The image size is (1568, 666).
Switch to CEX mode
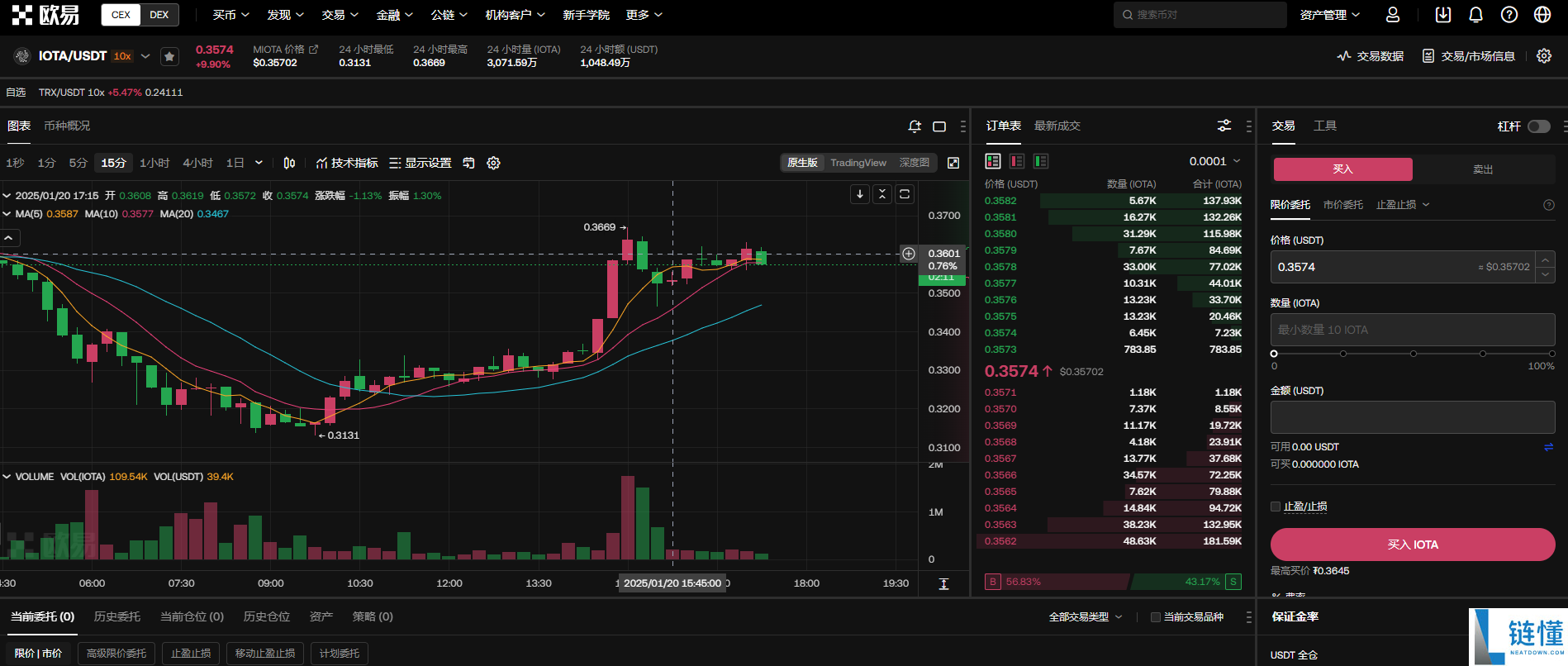pyautogui.click(x=121, y=15)
